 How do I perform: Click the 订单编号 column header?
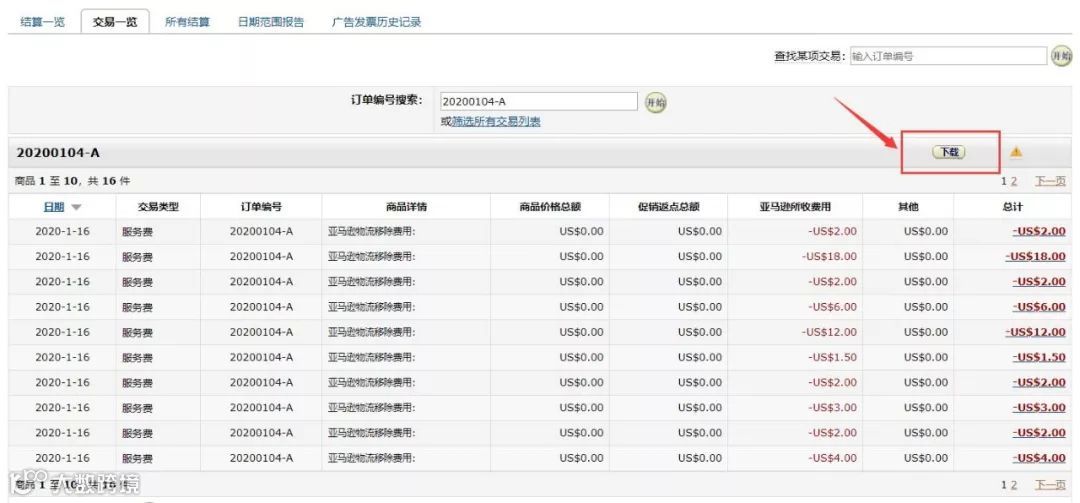pyautogui.click(x=261, y=207)
